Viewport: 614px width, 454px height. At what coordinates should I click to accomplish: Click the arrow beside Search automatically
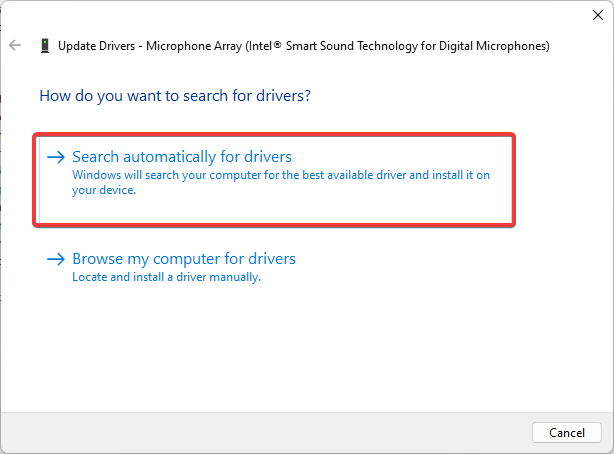(56, 157)
